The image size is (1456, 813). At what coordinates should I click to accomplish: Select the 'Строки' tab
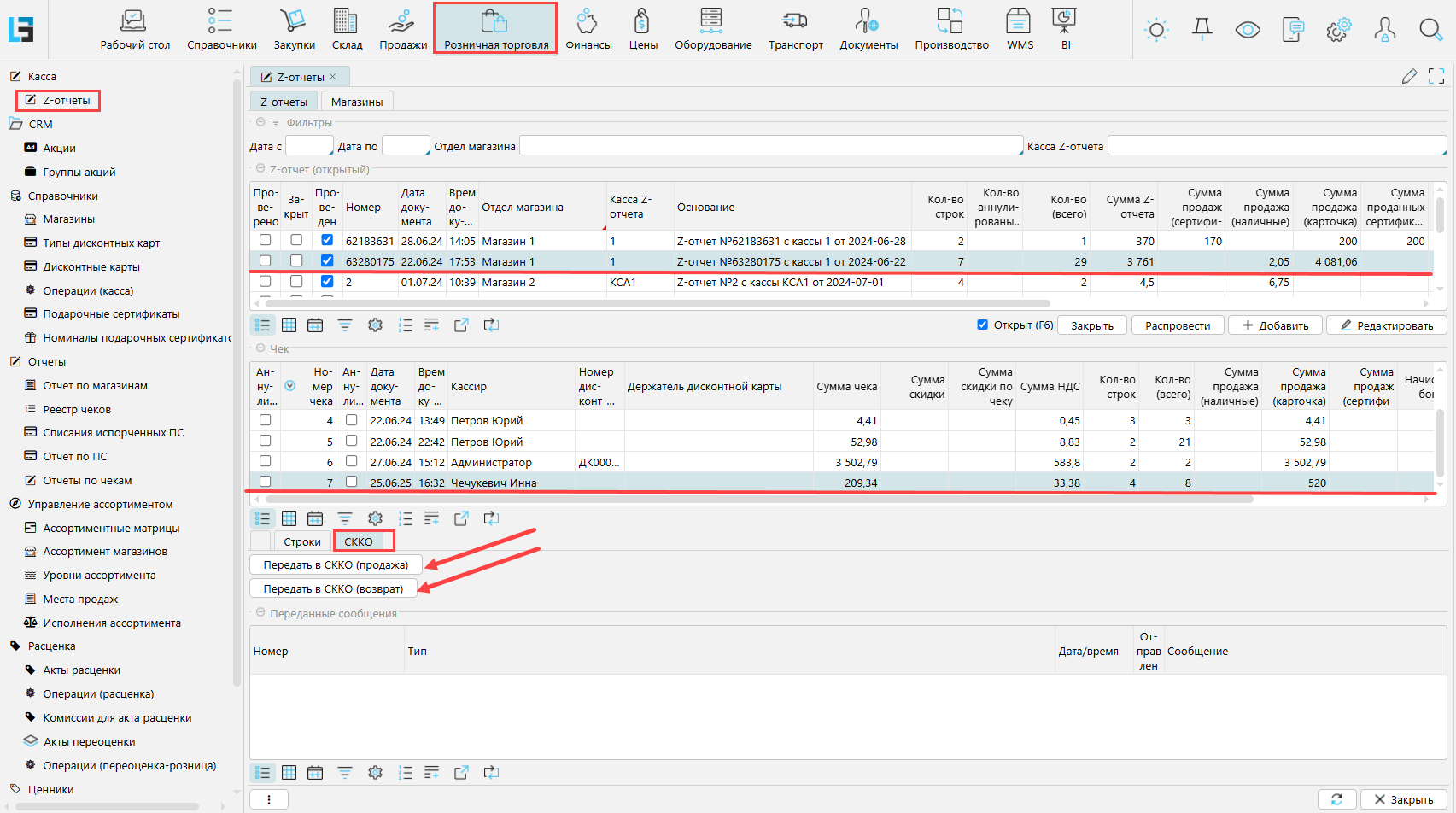[302, 541]
